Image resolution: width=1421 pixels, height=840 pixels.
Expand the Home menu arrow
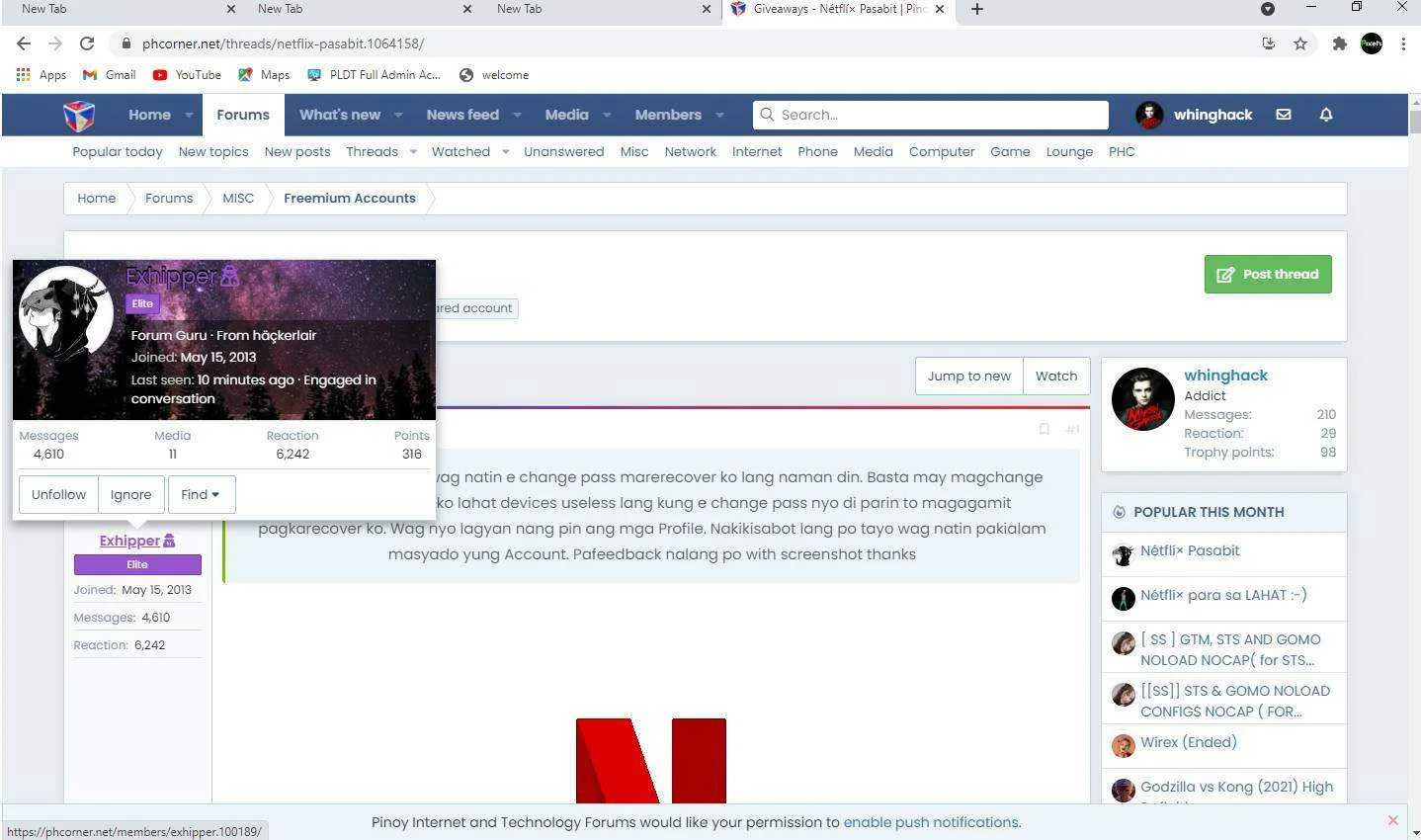point(188,115)
